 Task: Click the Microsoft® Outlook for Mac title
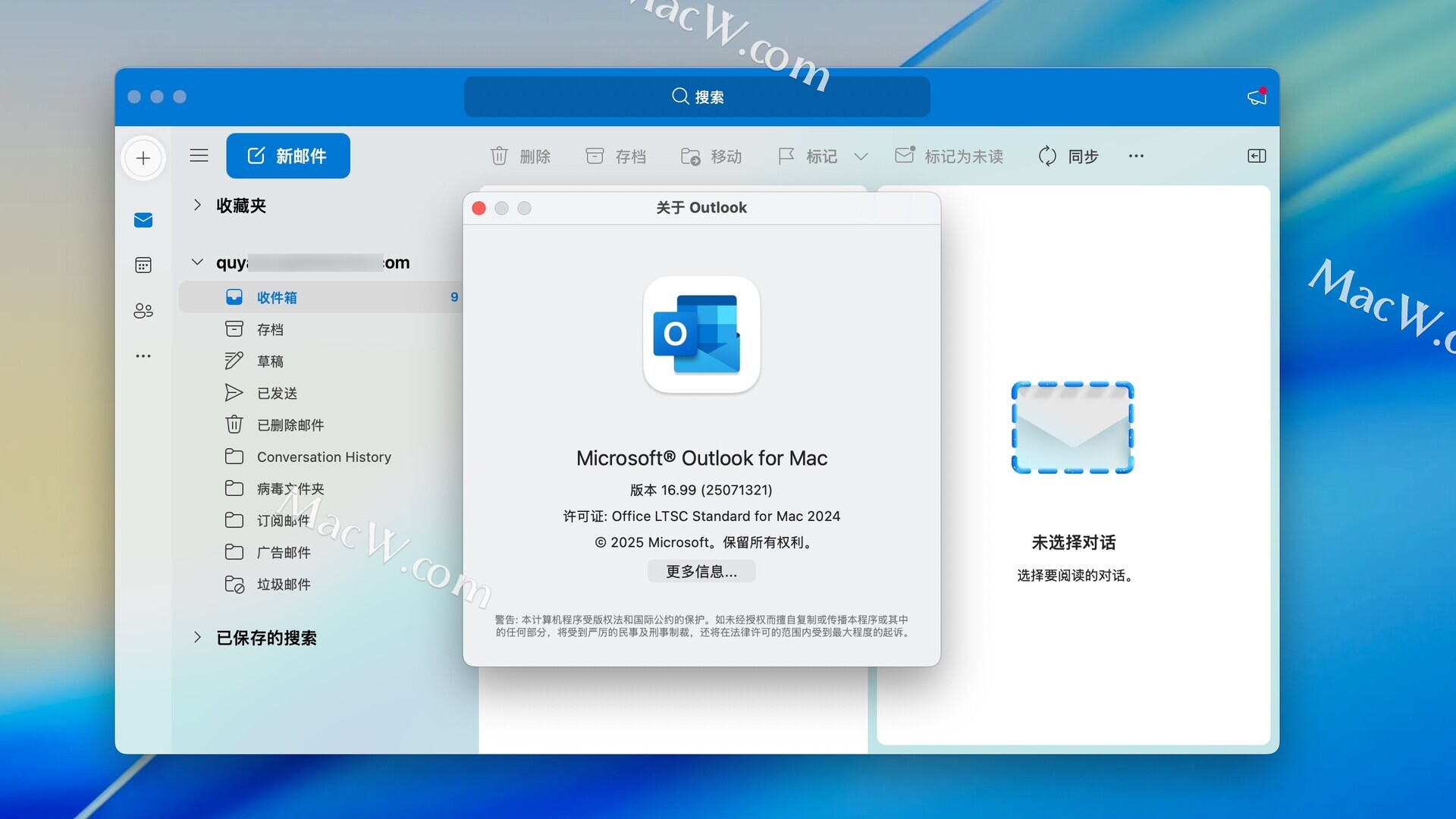click(x=701, y=458)
